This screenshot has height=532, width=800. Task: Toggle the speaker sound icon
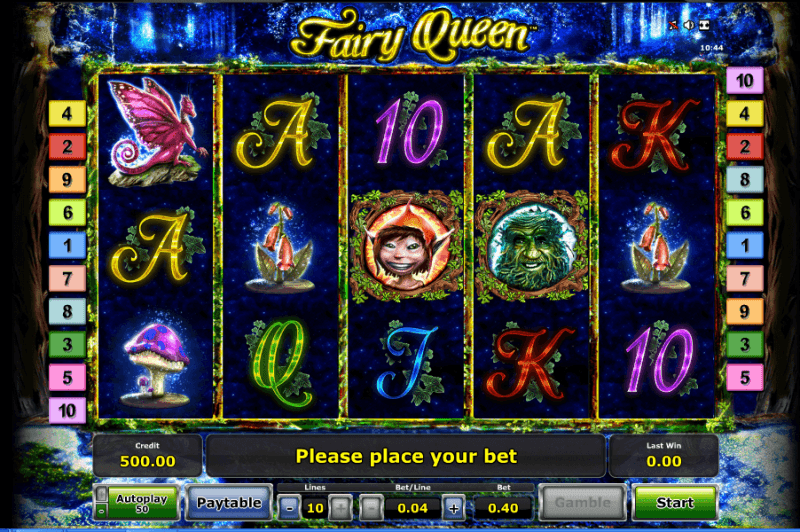(689, 25)
